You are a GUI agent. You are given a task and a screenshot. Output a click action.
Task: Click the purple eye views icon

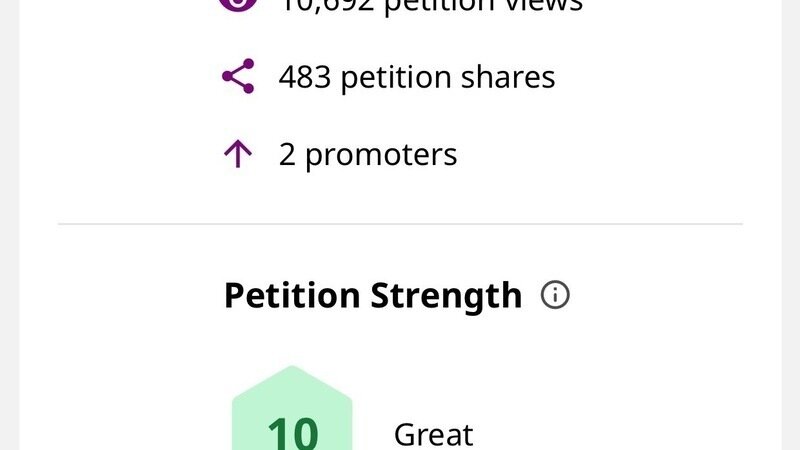tap(238, 5)
